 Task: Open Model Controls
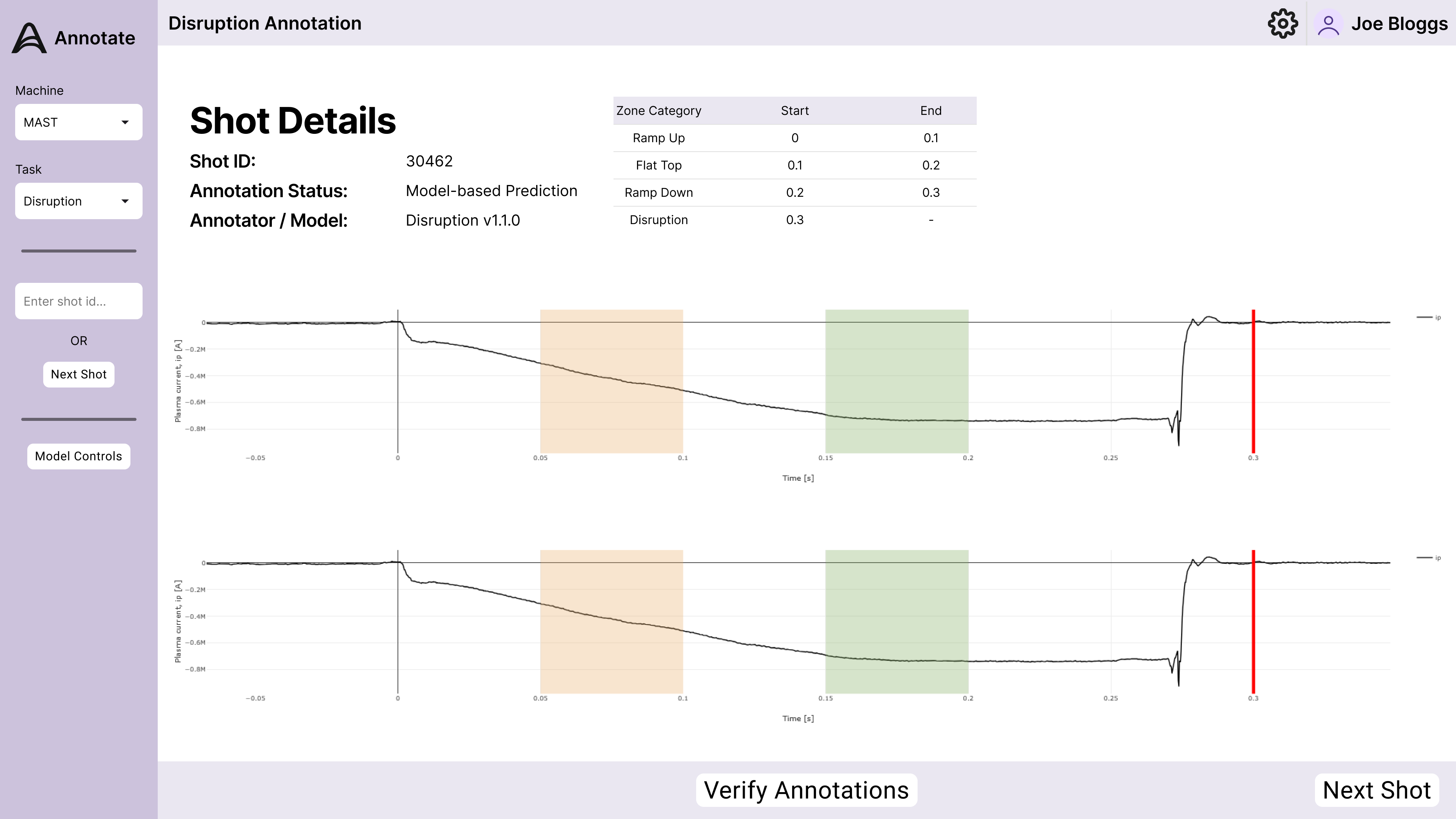[78, 456]
